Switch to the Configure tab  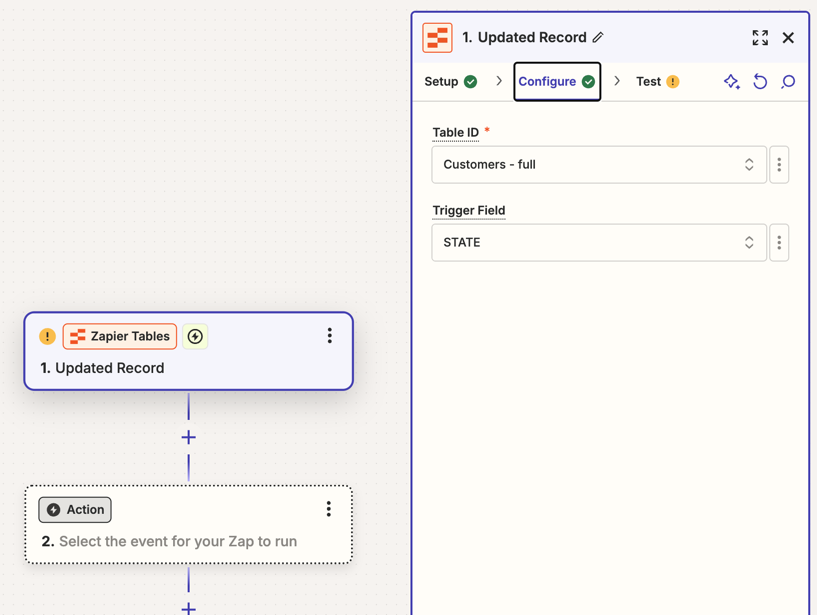pyautogui.click(x=557, y=82)
